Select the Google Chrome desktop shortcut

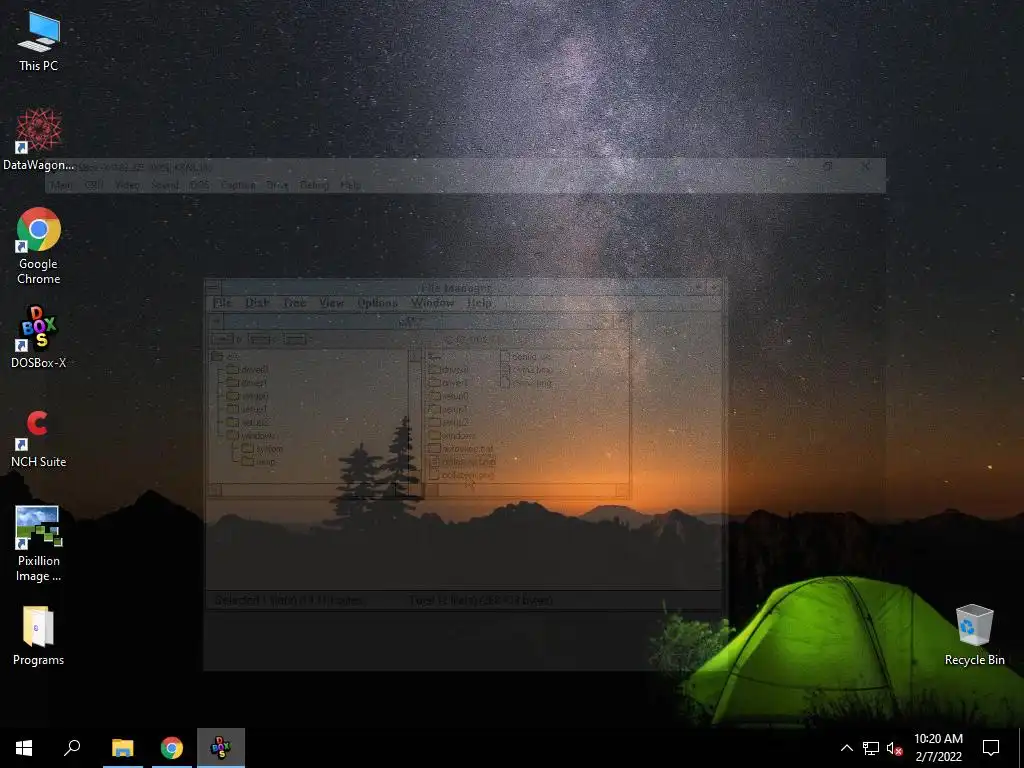coord(39,246)
